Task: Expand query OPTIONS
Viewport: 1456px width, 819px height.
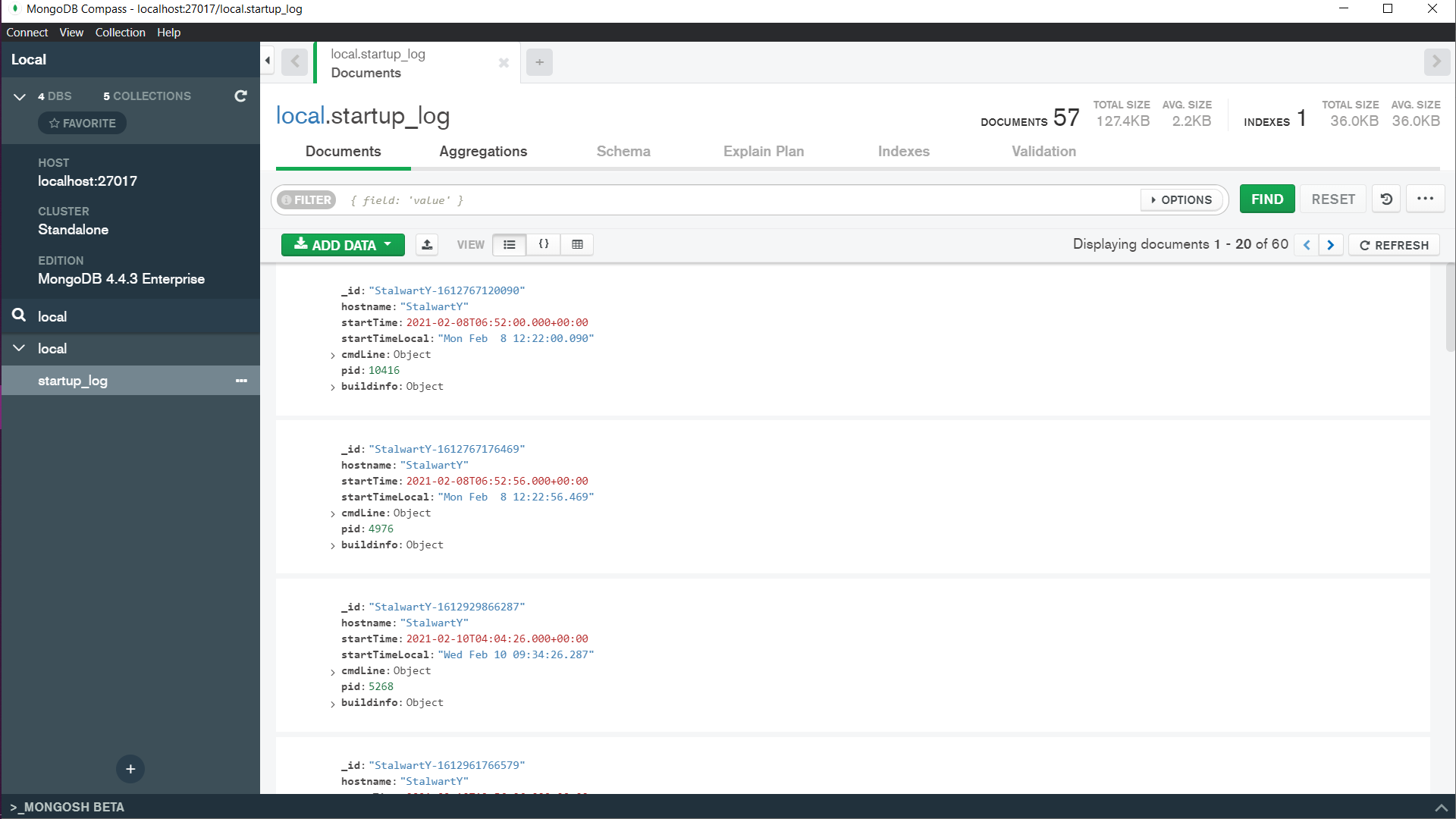Action: click(1181, 200)
